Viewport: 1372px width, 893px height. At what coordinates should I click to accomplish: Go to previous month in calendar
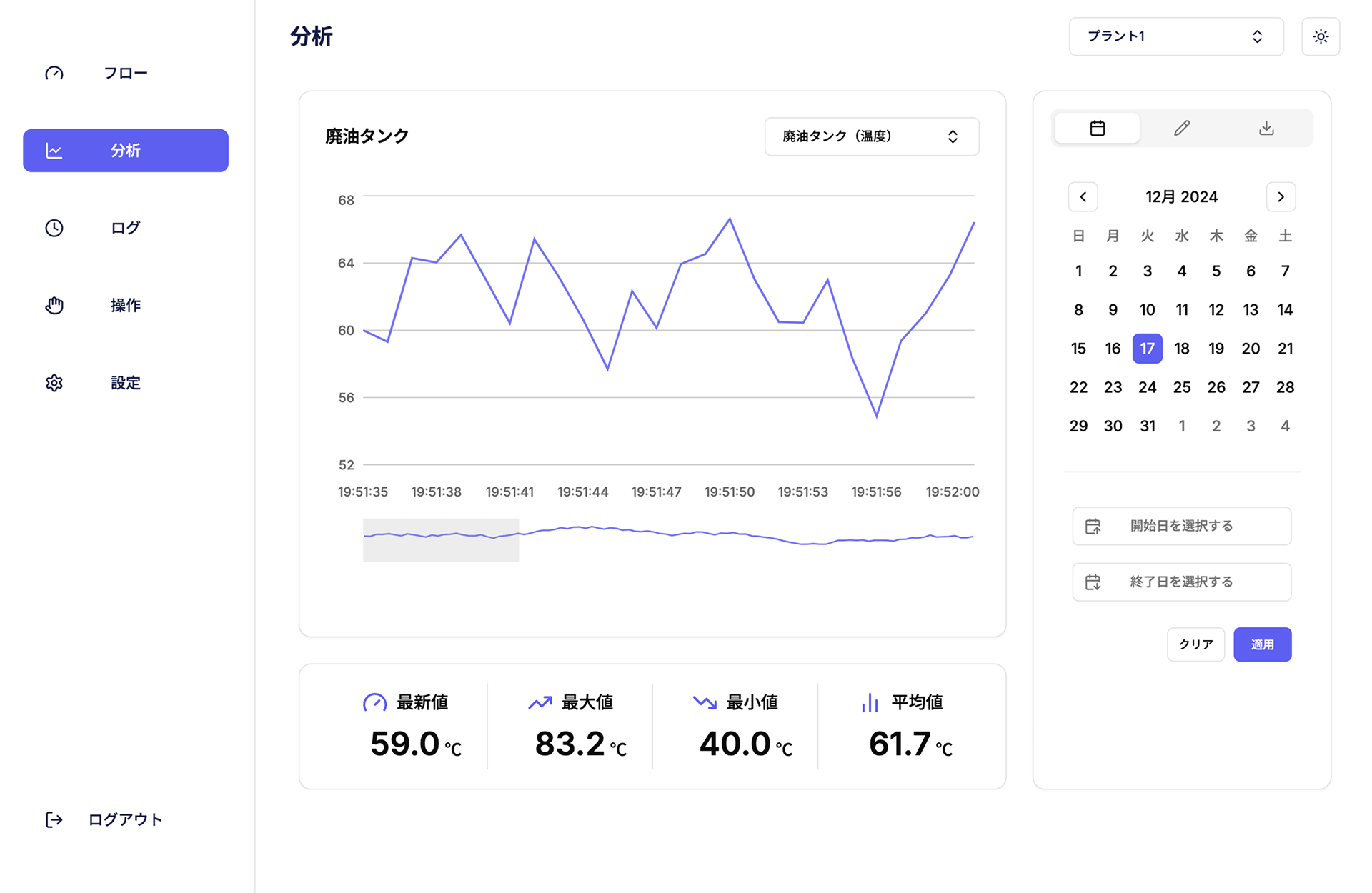[1083, 197]
